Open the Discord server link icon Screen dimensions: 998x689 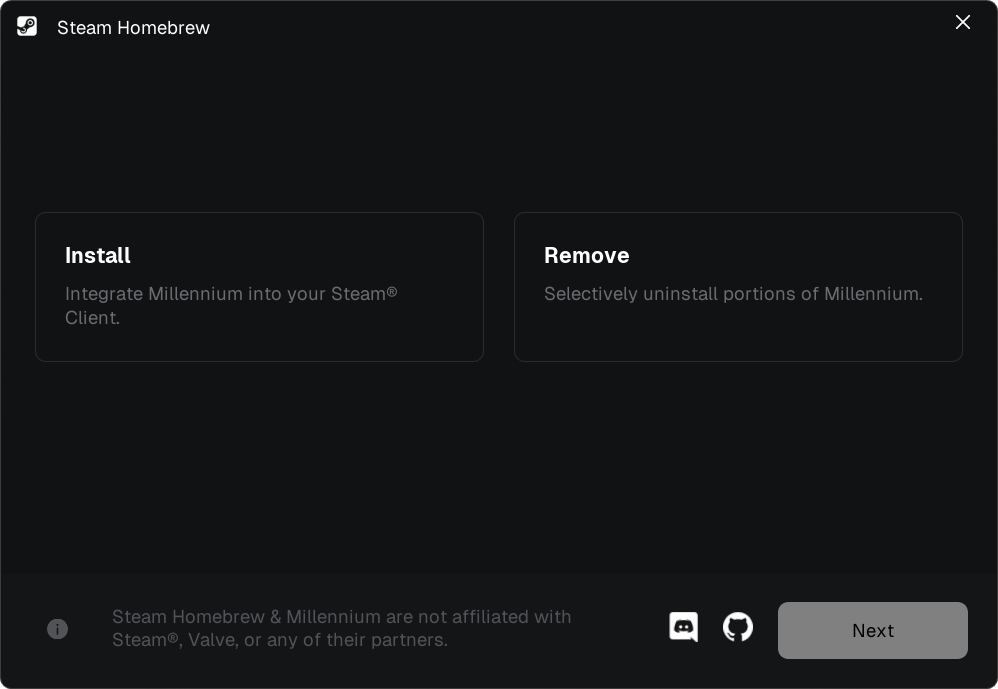tap(684, 628)
